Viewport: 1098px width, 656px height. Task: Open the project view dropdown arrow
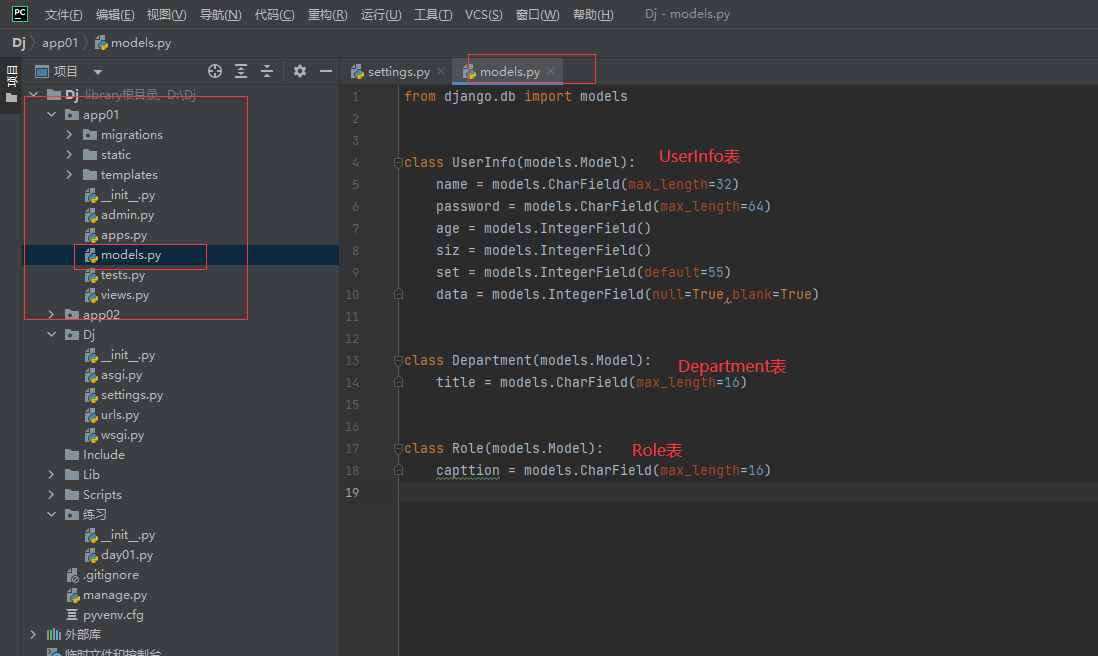pyautogui.click(x=98, y=72)
